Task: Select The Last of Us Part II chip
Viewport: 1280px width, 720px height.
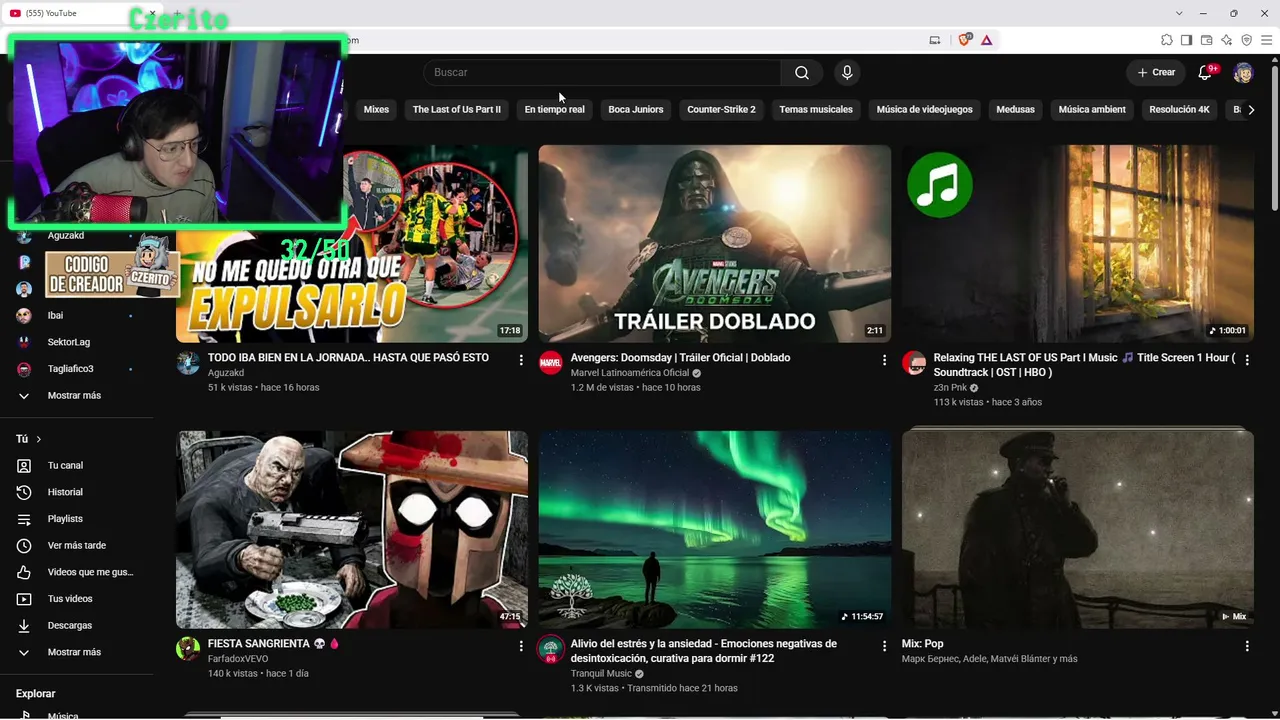Action: coord(456,110)
